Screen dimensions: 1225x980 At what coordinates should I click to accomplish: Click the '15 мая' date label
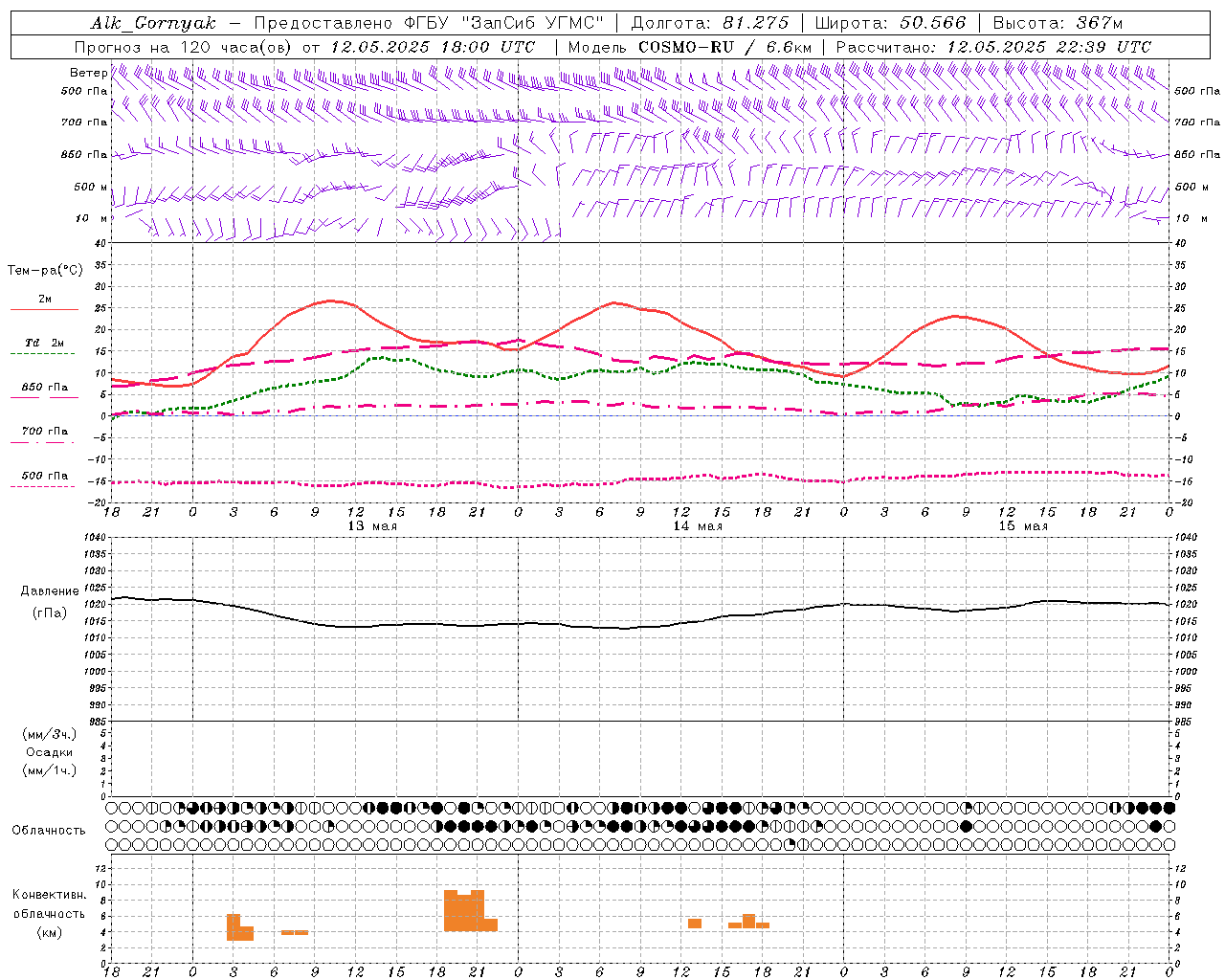pyautogui.click(x=1022, y=526)
